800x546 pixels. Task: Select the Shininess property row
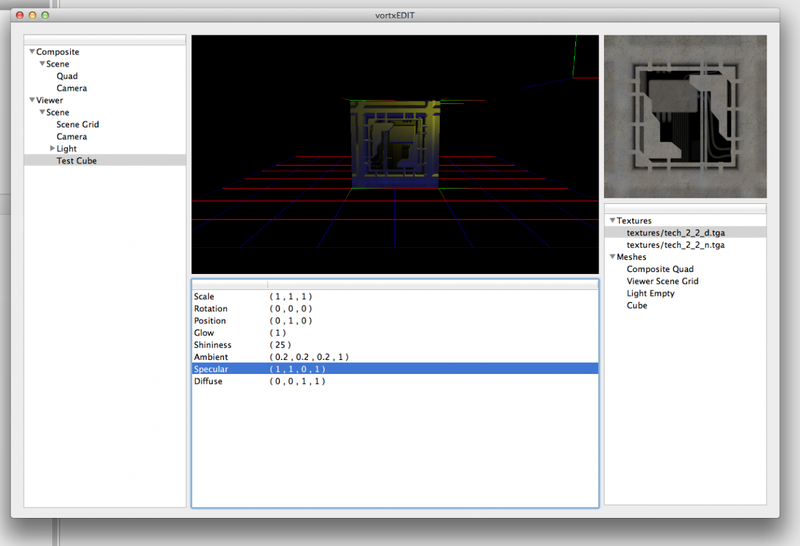395,345
